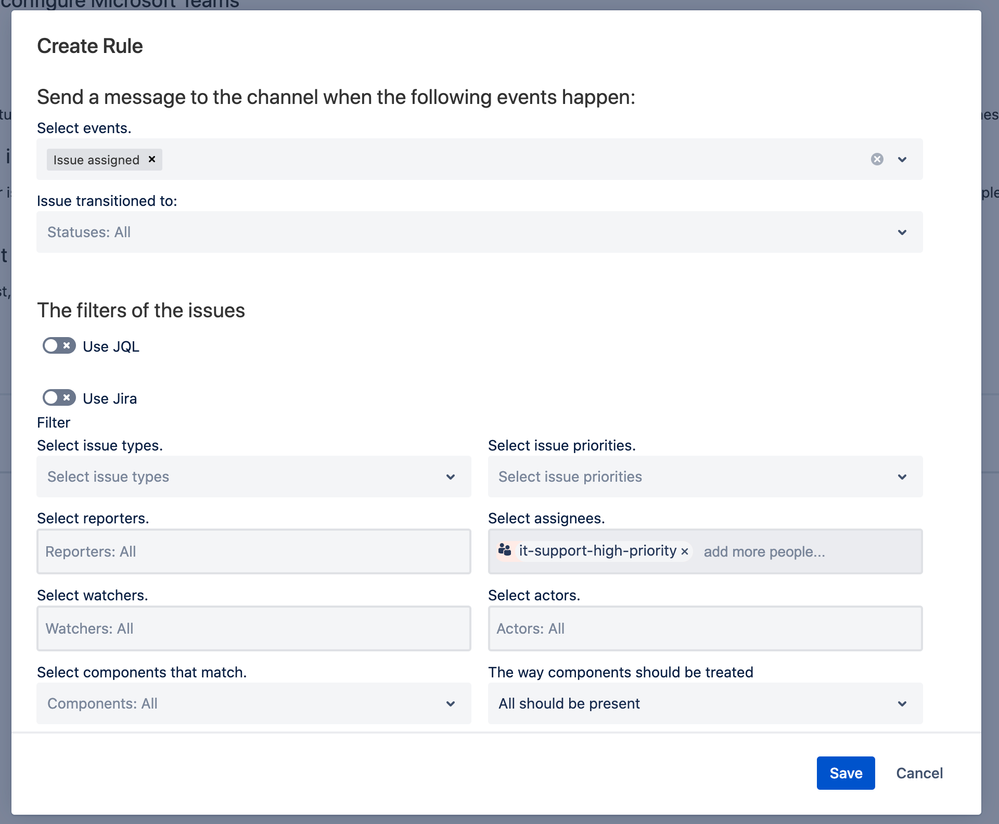Click into the Actors: All field

pos(704,629)
